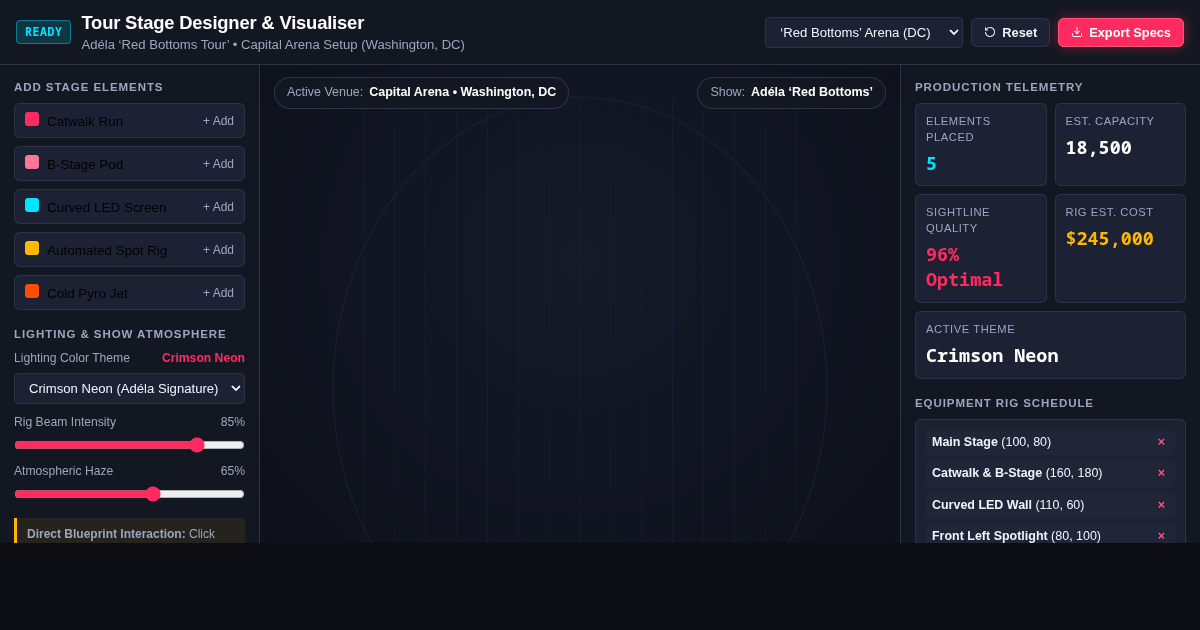Image resolution: width=1200 pixels, height=630 pixels.
Task: Click the B-Stage Pod color swatch
Action: [x=32, y=162]
